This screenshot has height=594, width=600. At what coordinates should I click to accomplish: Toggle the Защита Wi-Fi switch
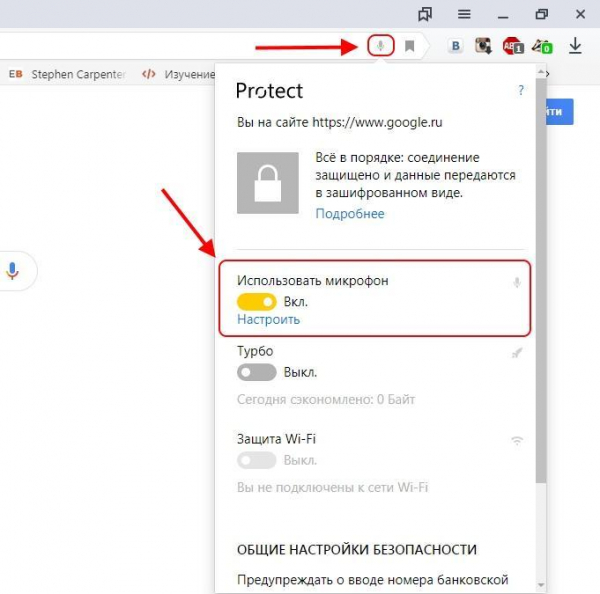(257, 460)
